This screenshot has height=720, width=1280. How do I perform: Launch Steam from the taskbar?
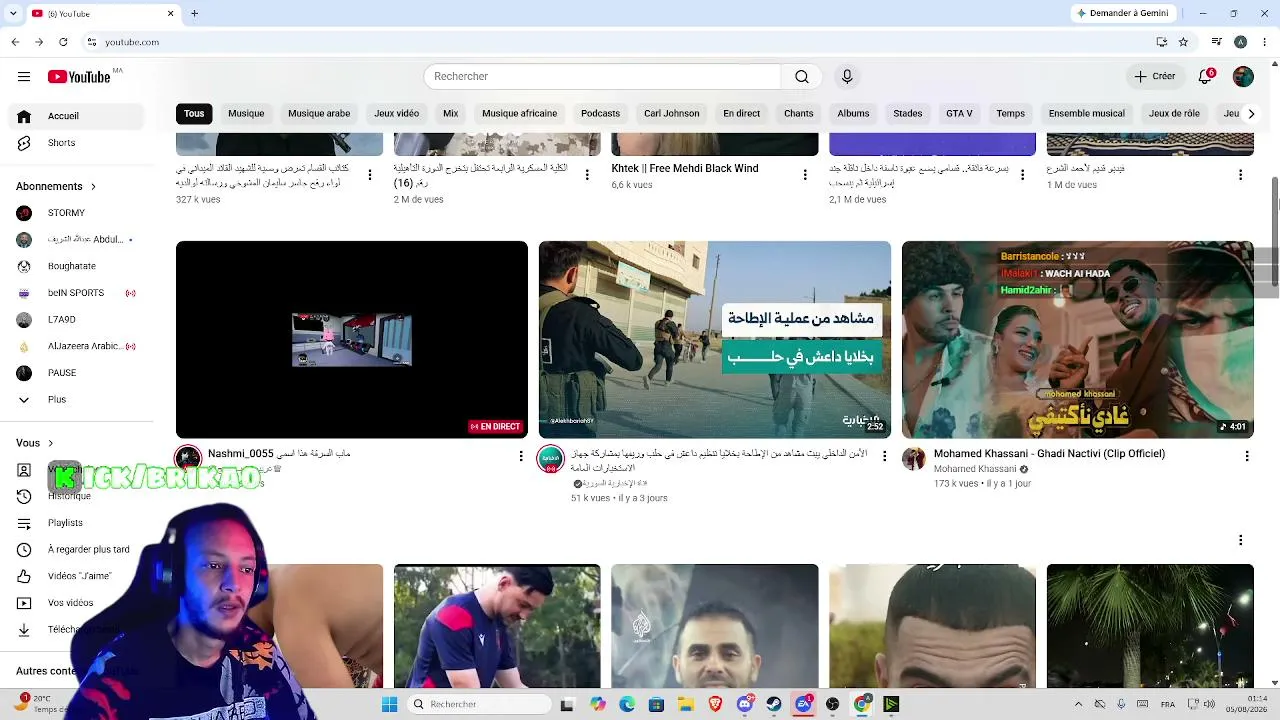[x=774, y=704]
